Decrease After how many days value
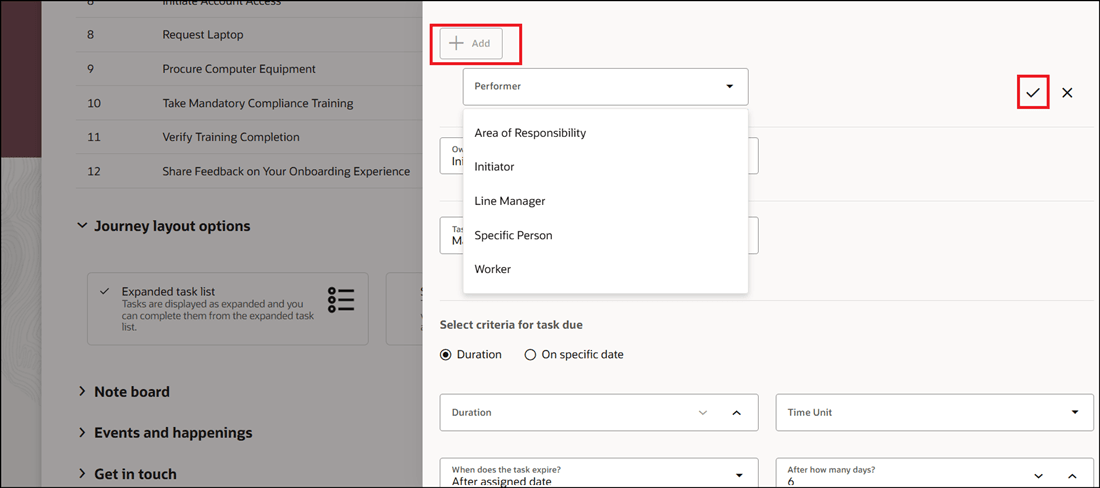1100x488 pixels. (x=1039, y=475)
